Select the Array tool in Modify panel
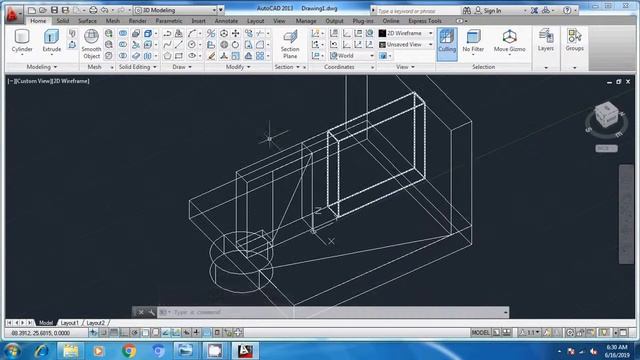The height and width of the screenshot is (360, 640). pyautogui.click(x=260, y=56)
